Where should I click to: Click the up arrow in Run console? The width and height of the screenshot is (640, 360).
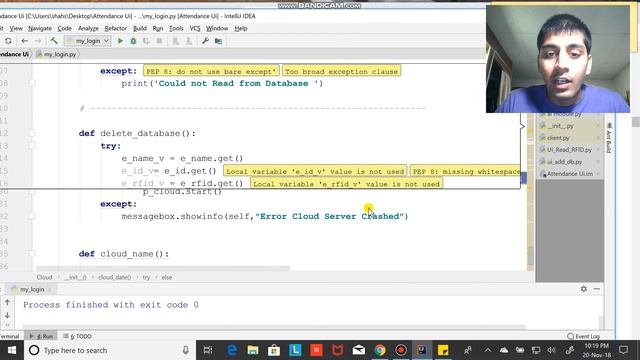(7, 302)
